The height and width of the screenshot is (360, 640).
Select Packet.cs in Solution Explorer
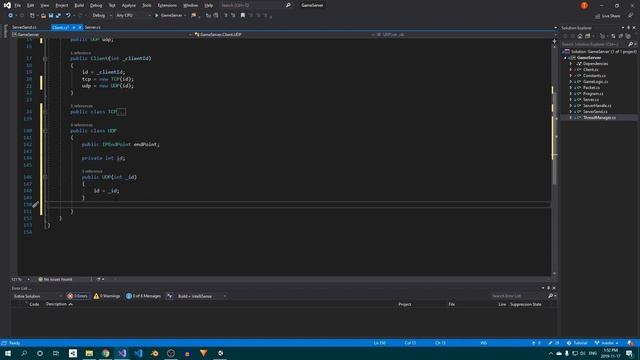591,88
